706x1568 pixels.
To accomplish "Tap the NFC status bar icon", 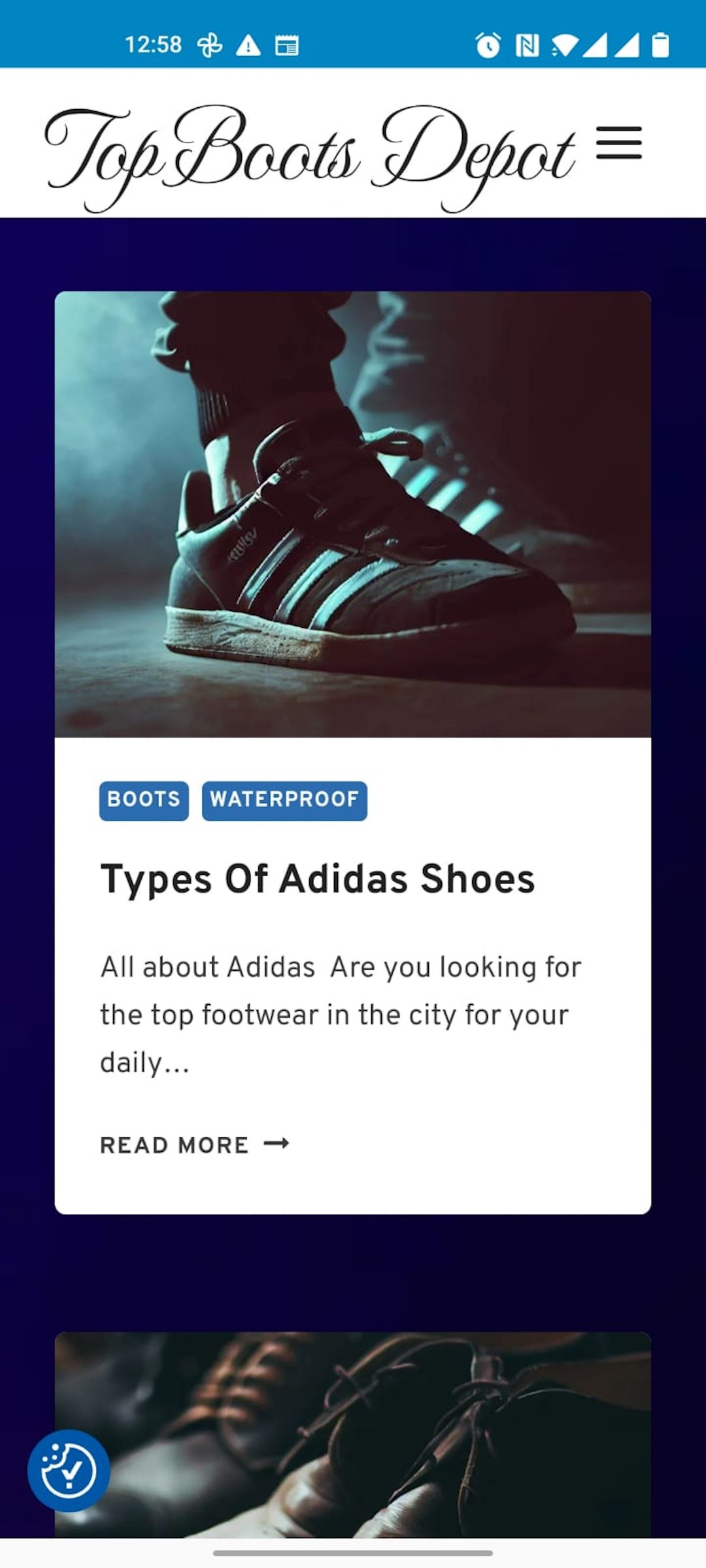I will 527,45.
